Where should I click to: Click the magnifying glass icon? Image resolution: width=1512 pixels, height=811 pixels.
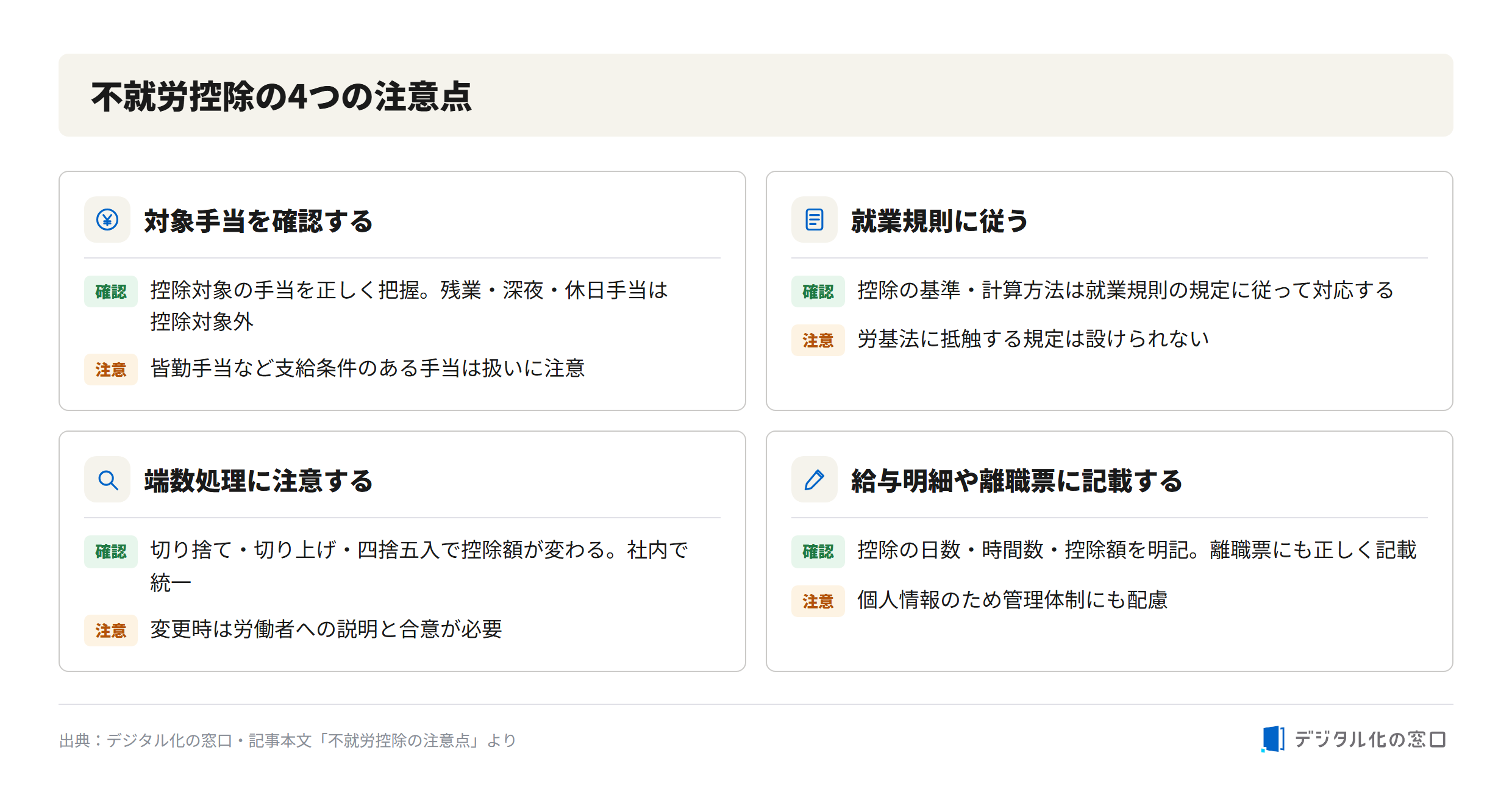click(x=108, y=480)
